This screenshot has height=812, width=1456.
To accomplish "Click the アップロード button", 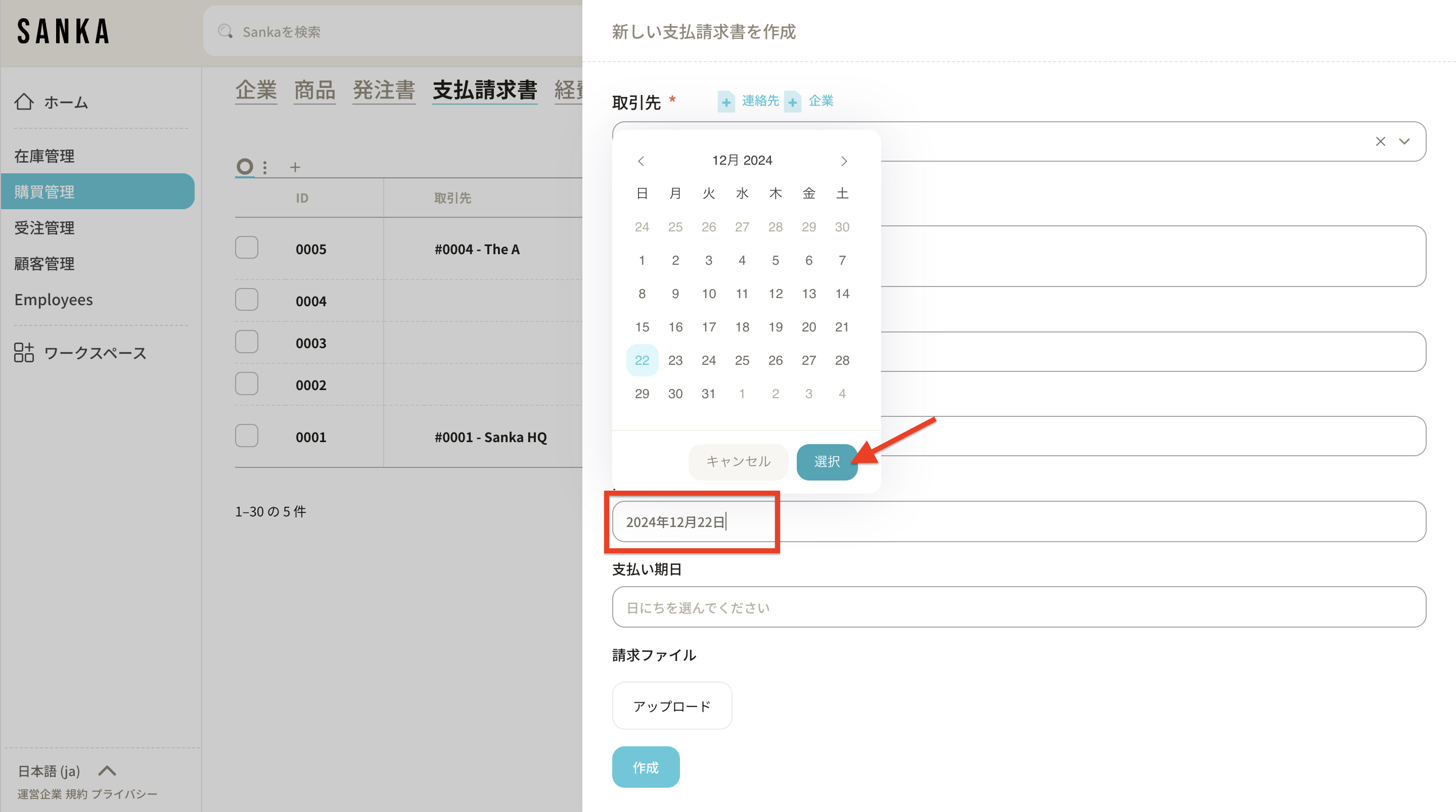I will [671, 706].
